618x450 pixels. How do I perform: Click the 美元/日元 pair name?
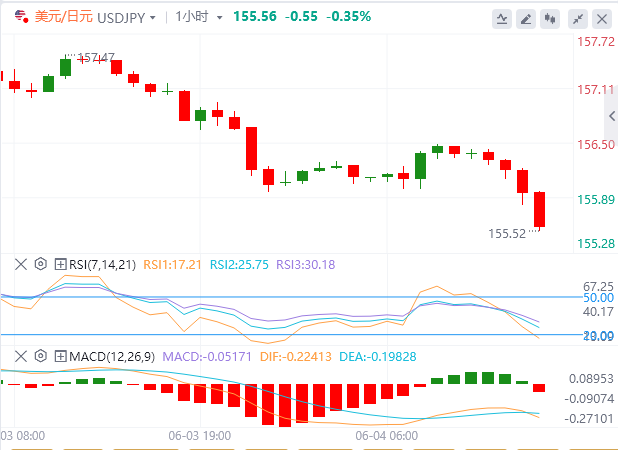tap(63, 17)
